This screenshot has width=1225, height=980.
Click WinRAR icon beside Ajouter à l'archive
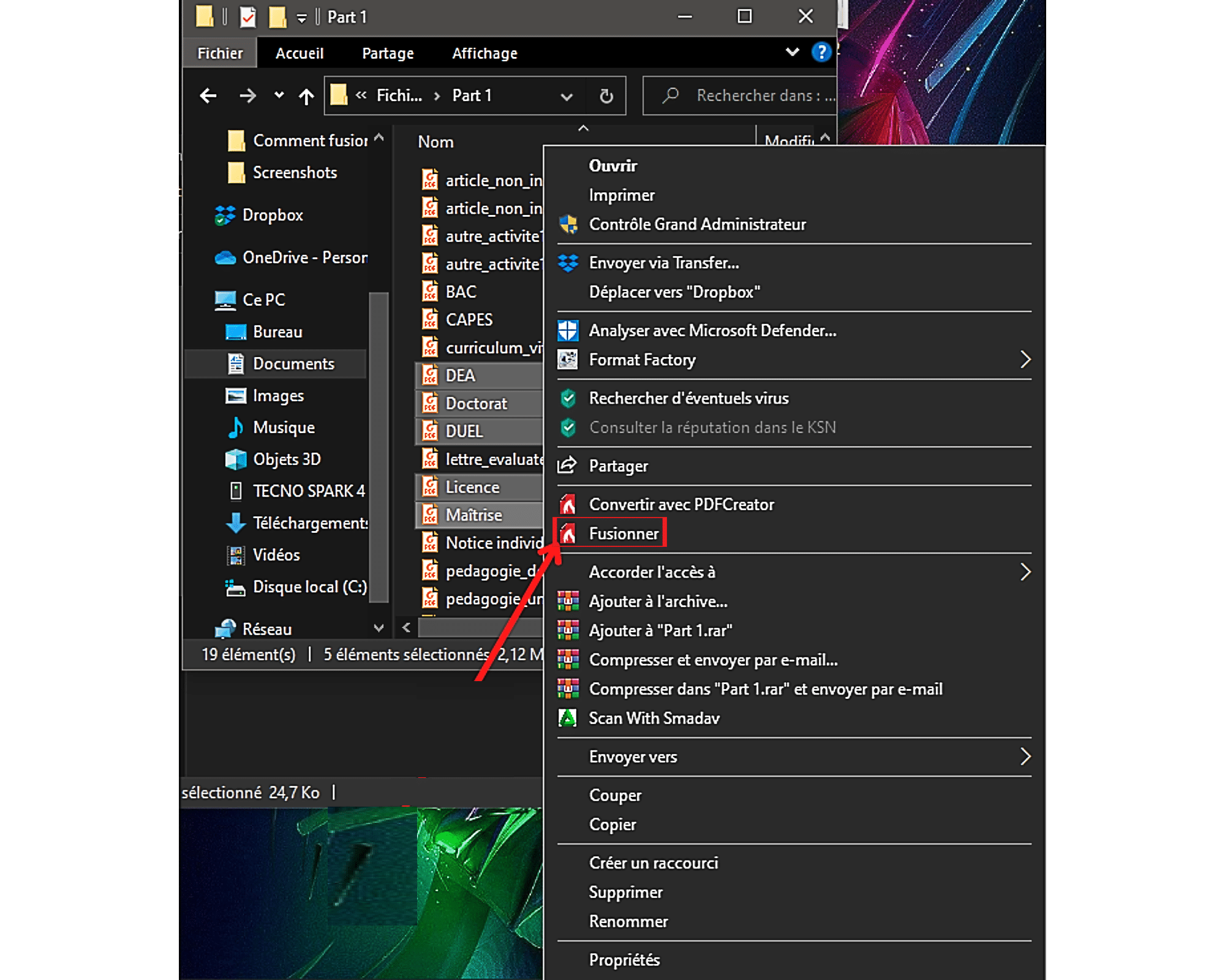(568, 601)
